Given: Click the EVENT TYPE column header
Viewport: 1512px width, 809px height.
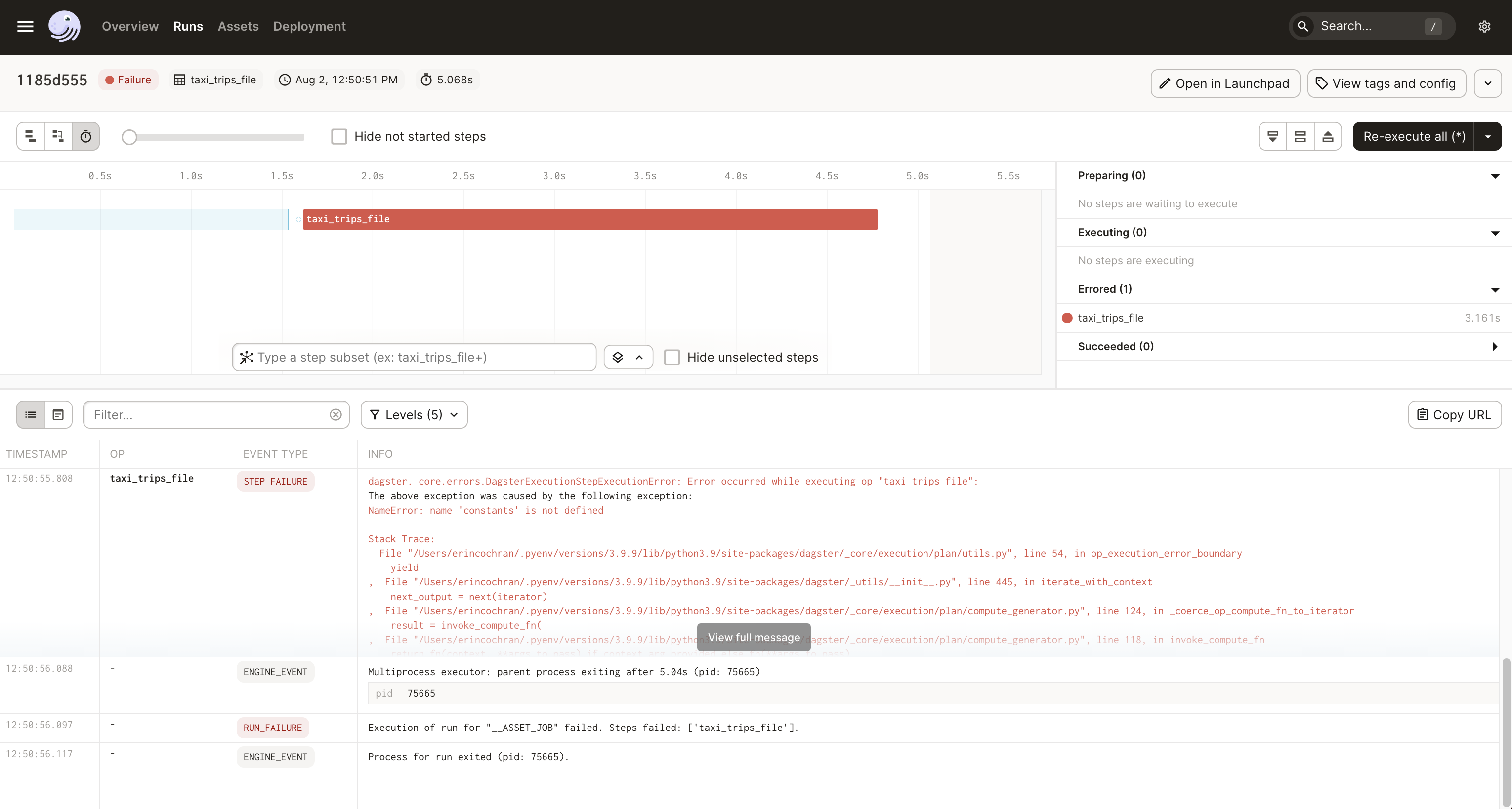Looking at the screenshot, I should (275, 454).
